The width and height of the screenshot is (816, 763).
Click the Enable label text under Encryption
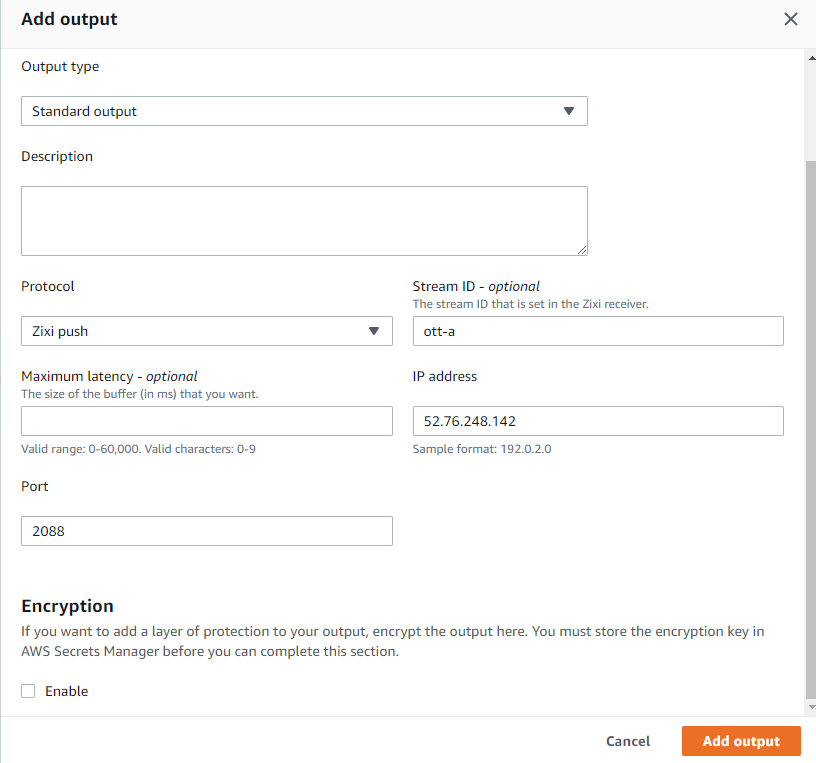(67, 691)
